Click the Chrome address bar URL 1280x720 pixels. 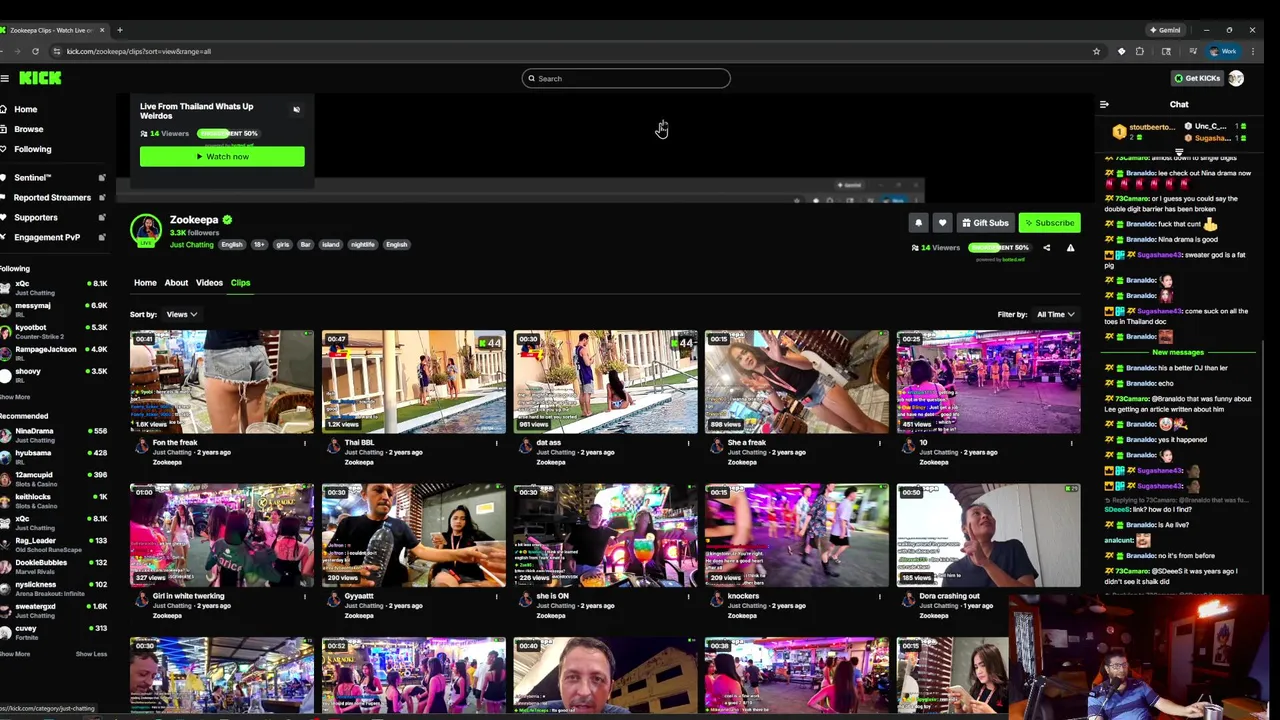(139, 51)
